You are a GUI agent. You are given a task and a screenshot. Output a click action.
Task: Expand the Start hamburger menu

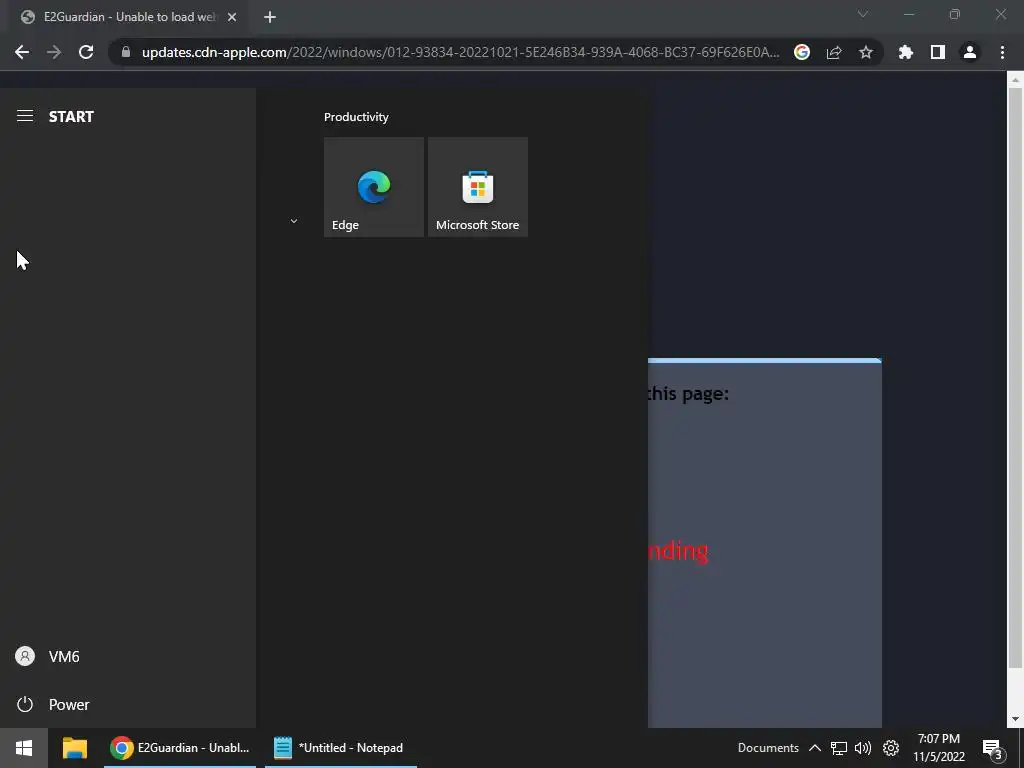(25, 116)
